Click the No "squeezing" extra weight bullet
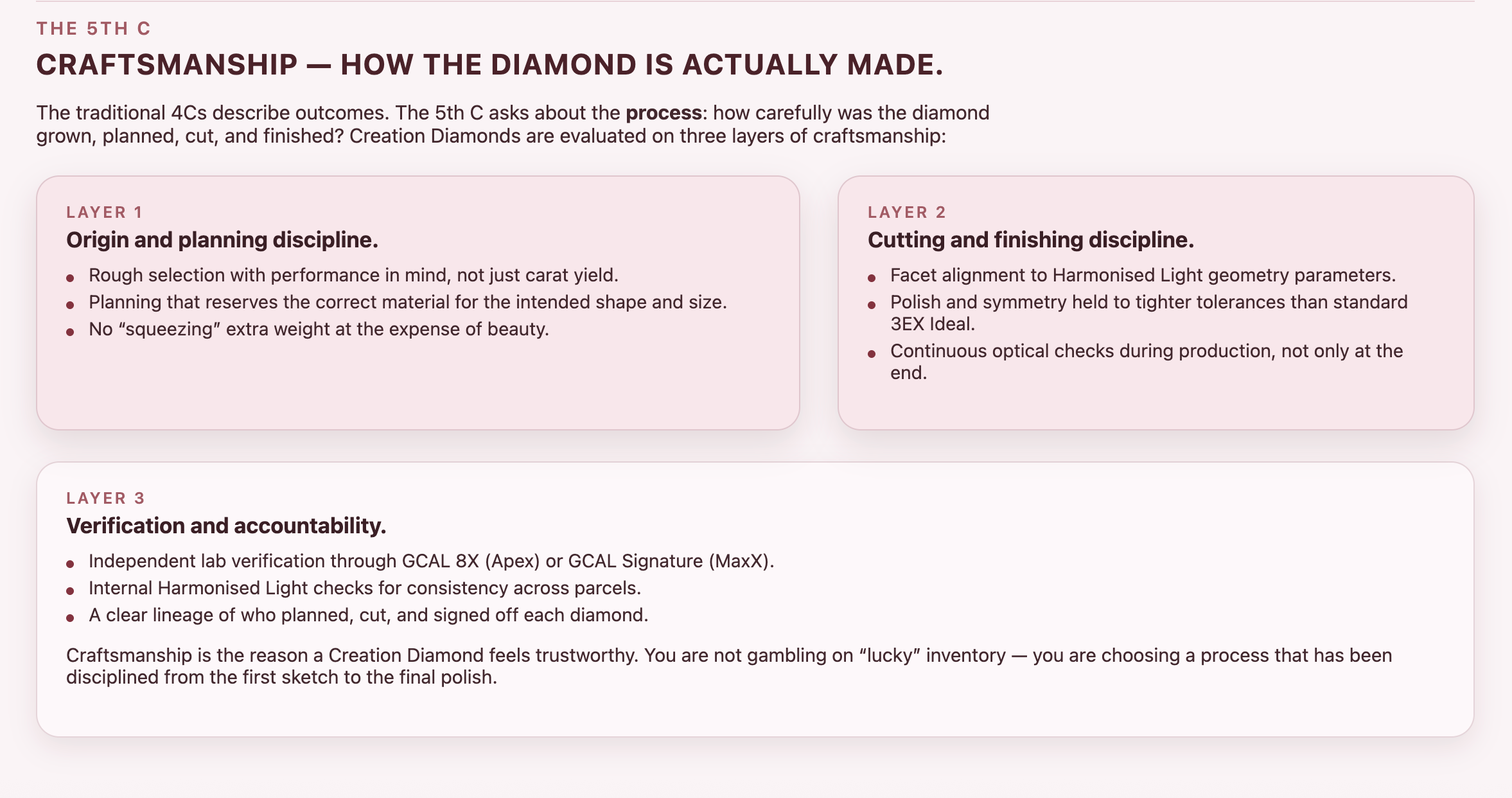Screen dimensions: 1512x798 [319, 330]
